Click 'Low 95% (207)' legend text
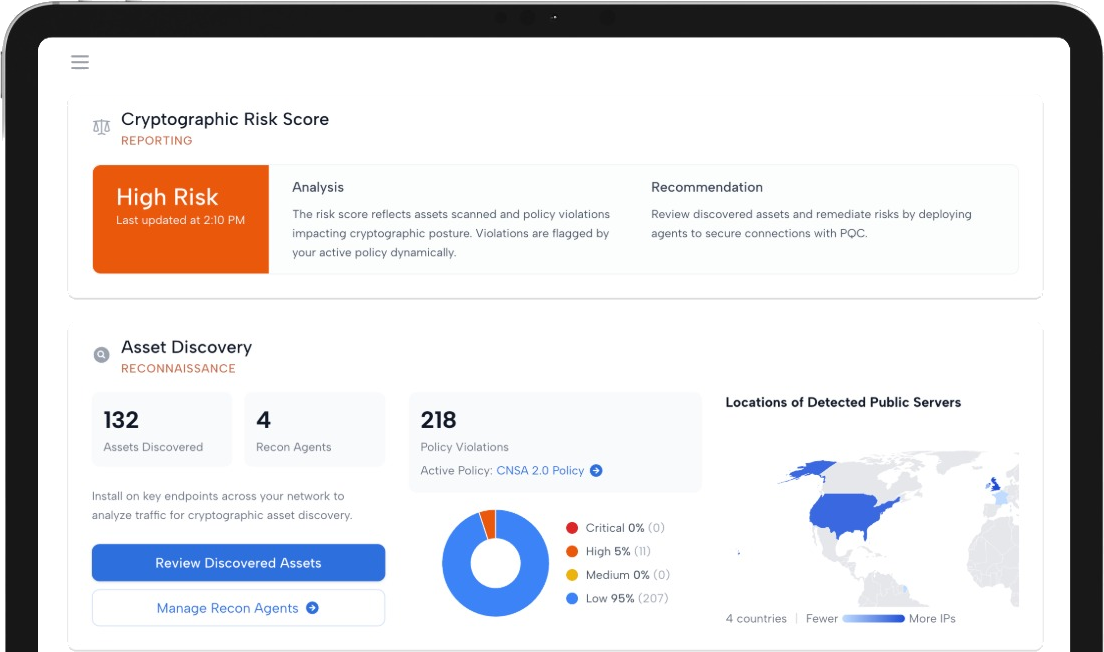This screenshot has width=1104, height=652. point(627,598)
